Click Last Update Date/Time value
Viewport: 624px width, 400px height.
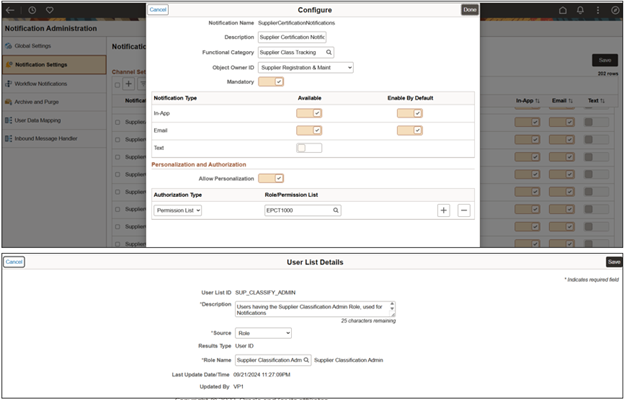click(262, 375)
